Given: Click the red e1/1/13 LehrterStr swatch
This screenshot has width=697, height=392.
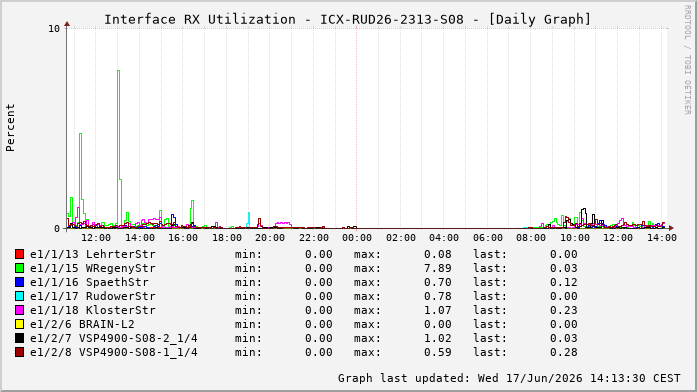Looking at the screenshot, I should pyautogui.click(x=19, y=254).
